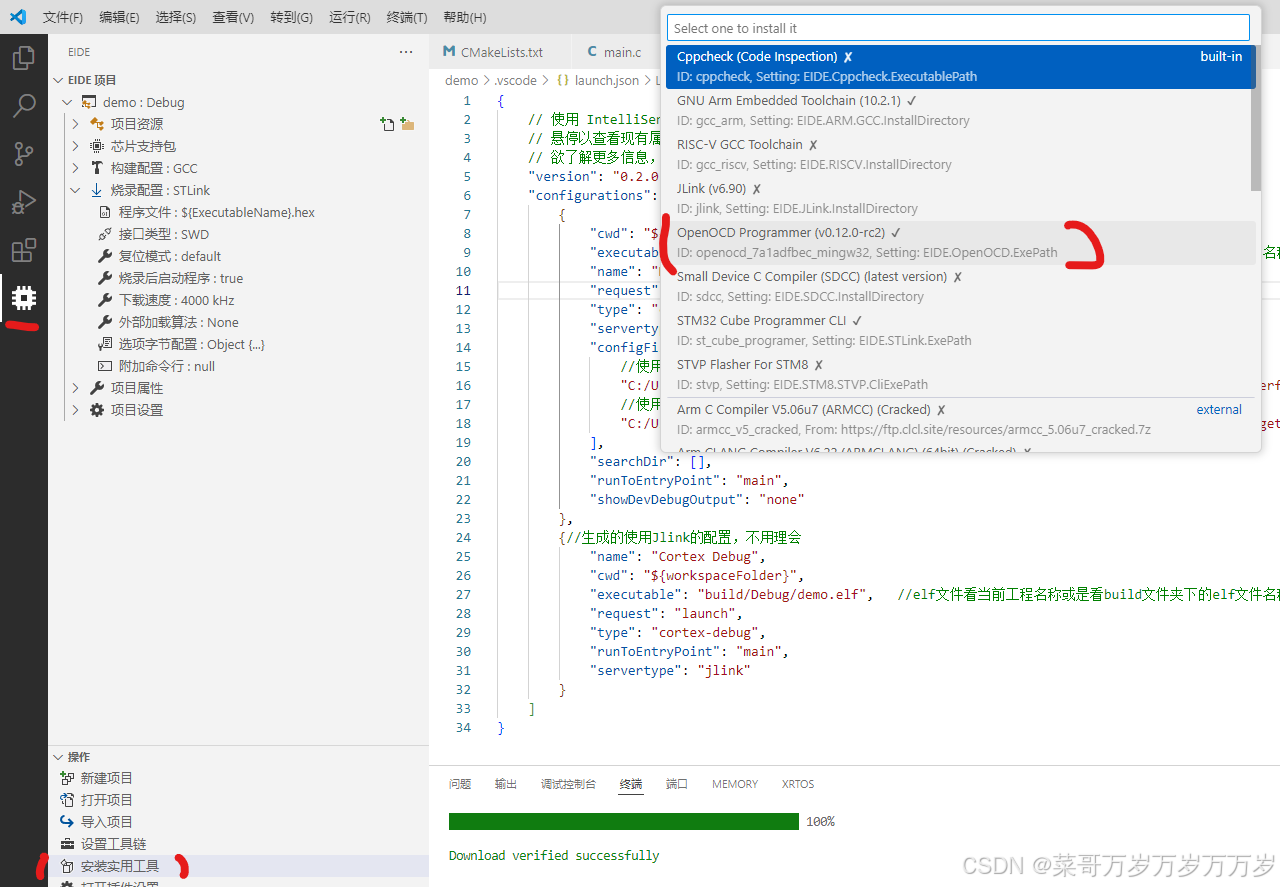
Task: Expand the 项目资源 node
Action: (76, 124)
